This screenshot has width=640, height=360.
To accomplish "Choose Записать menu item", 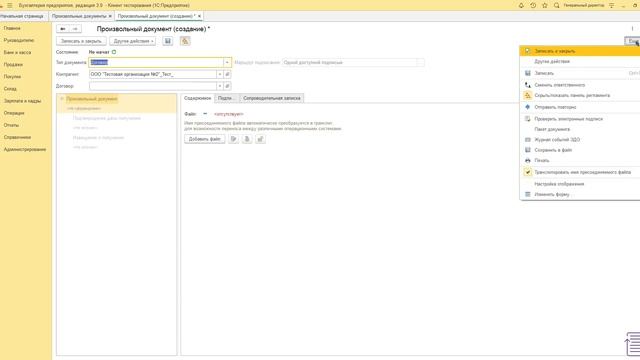I will (x=580, y=73).
